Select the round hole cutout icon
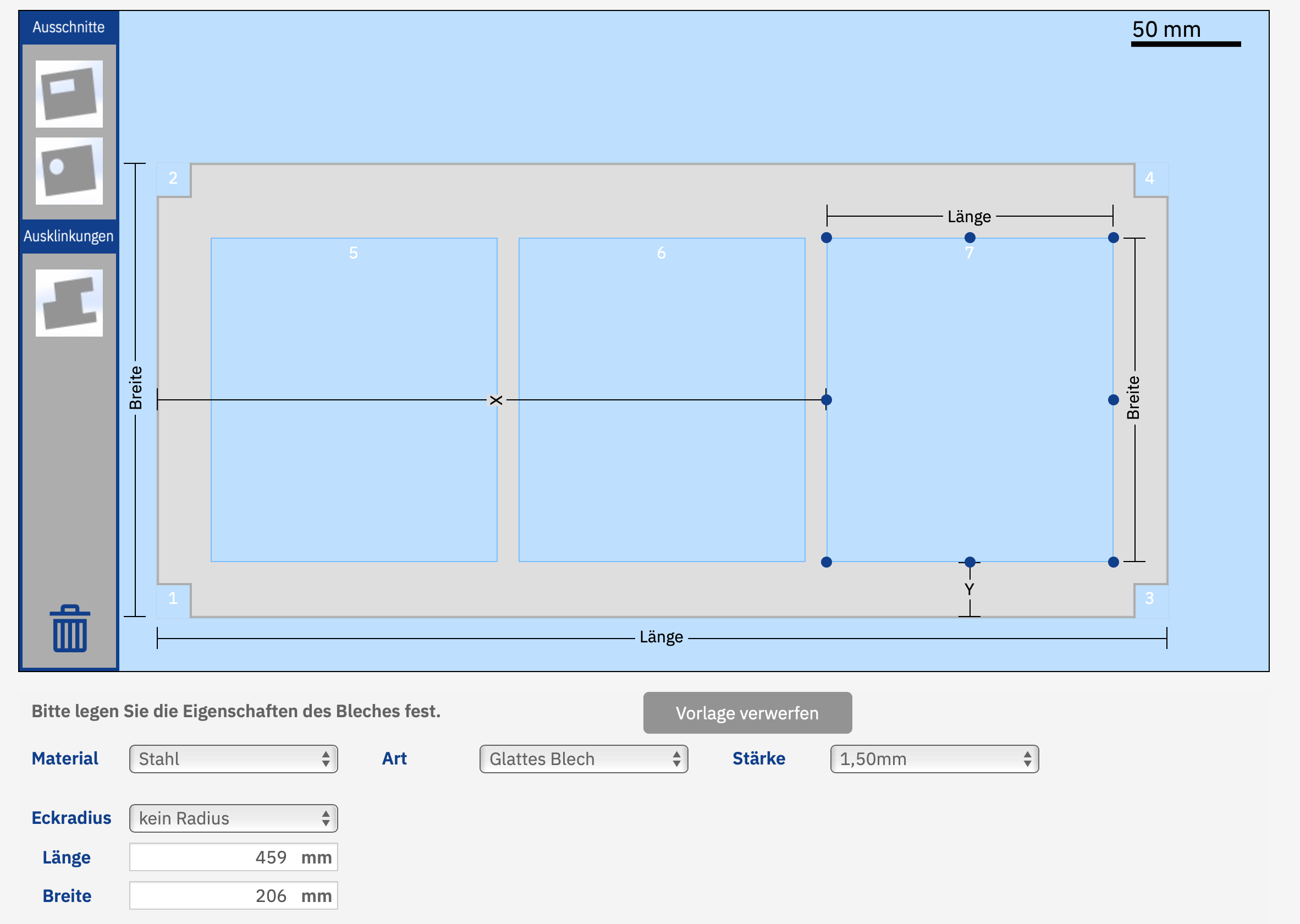This screenshot has height=924, width=1300. pos(69,170)
